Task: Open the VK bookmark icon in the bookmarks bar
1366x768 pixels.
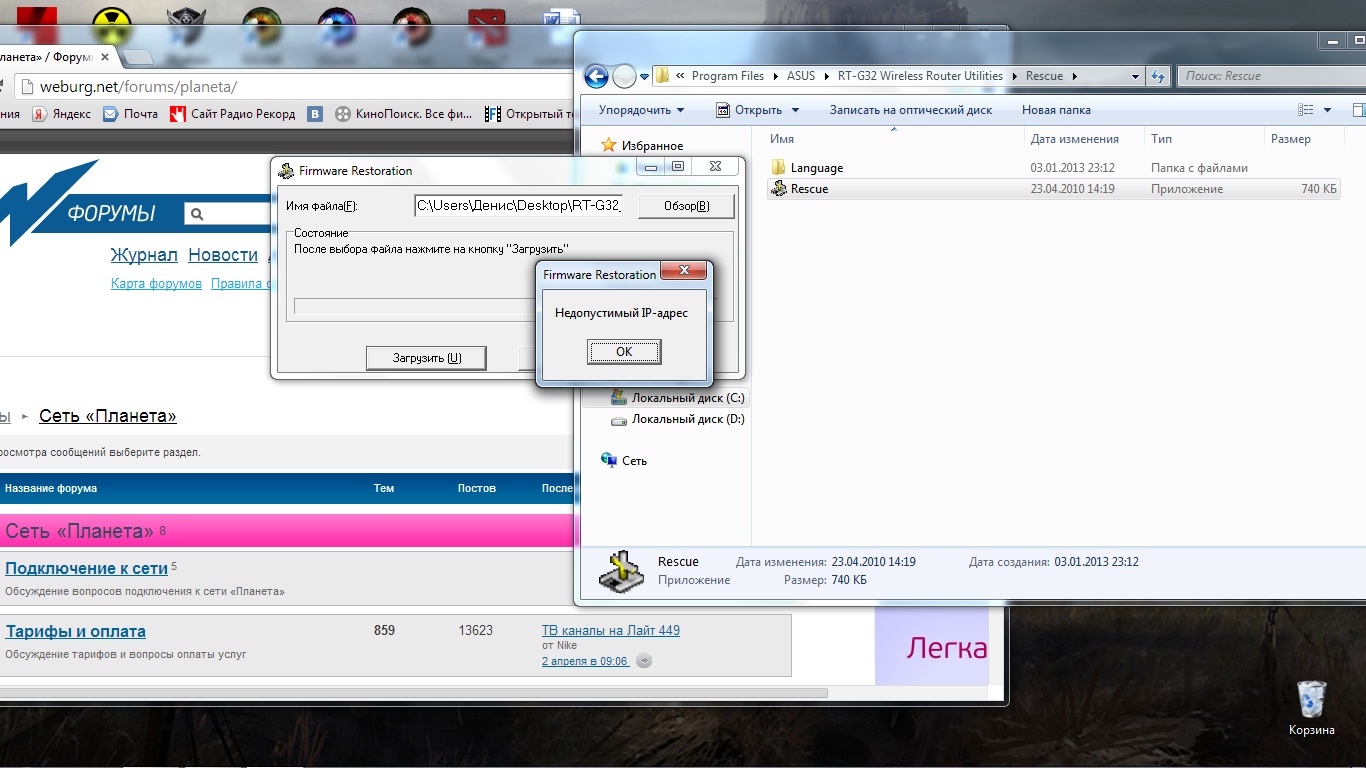Action: click(x=315, y=114)
